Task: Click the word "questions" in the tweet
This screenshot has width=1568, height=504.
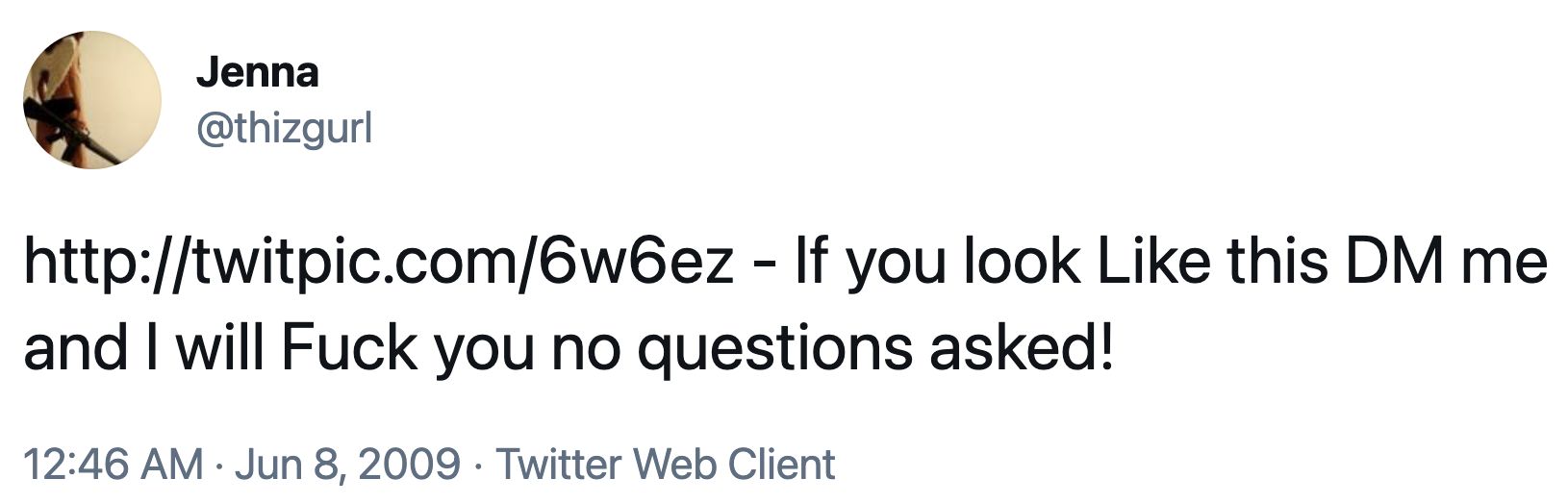Action: coord(774,348)
